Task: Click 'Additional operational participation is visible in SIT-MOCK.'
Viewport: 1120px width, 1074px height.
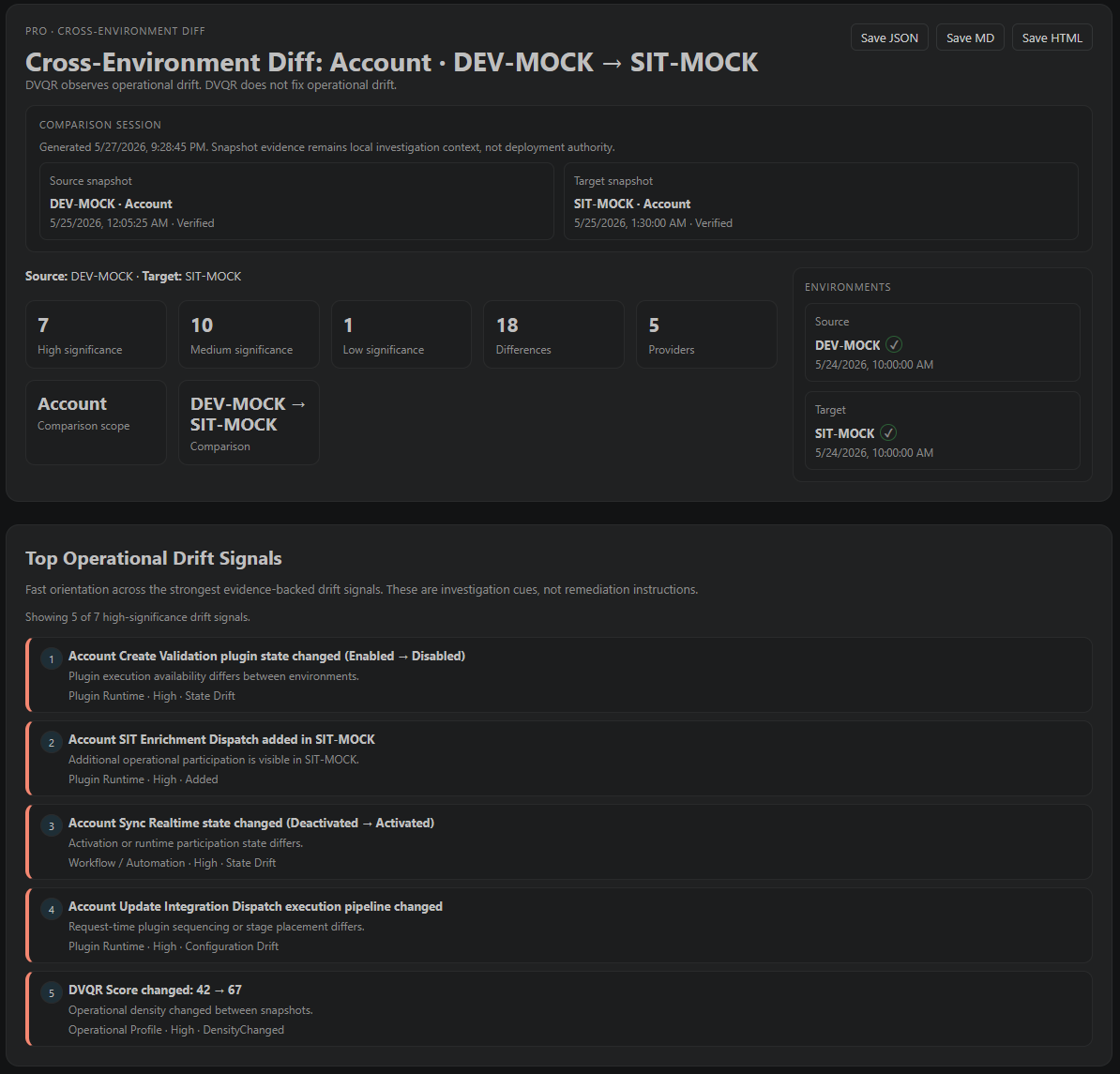Action: coord(214,760)
